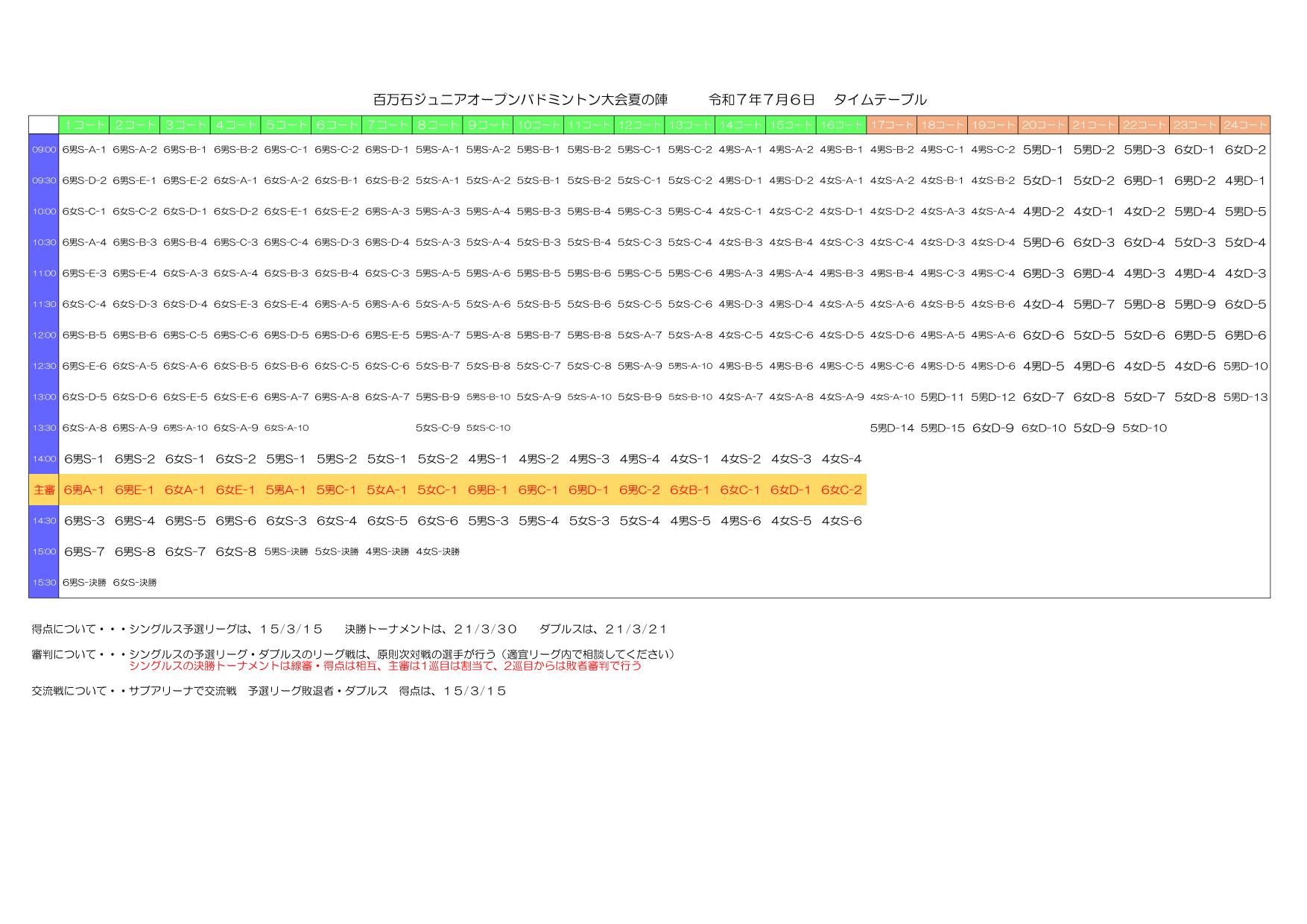The image size is (1307, 924).
Task: Select the 15:30 time row label
Action: (x=44, y=583)
